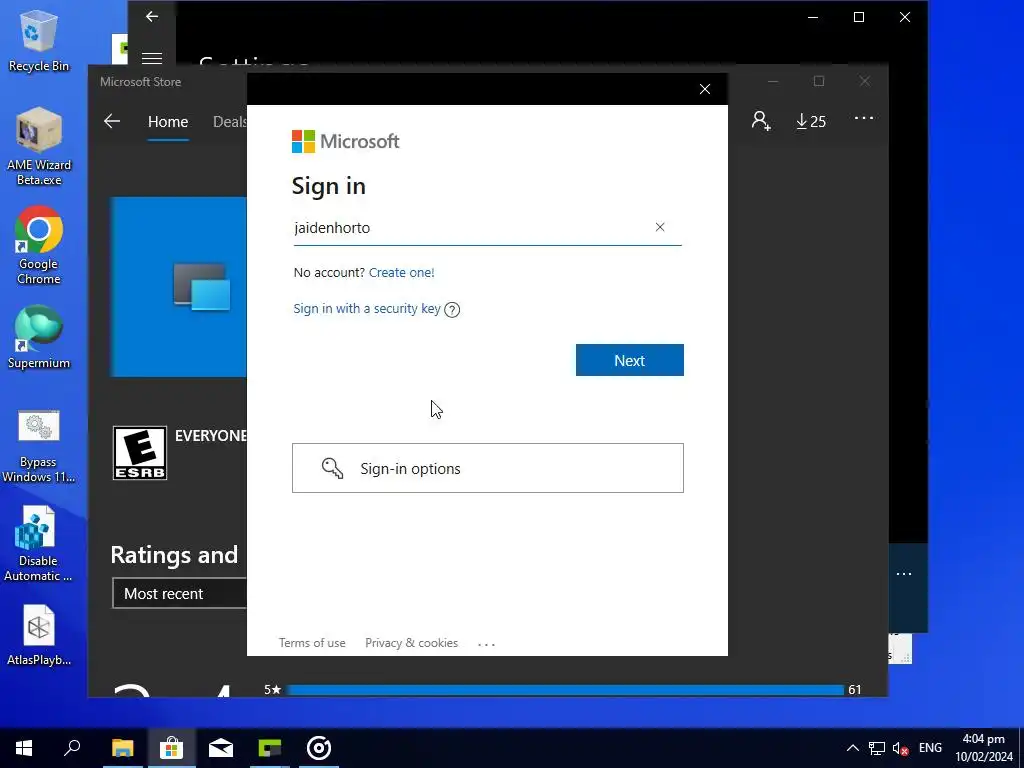
Task: Open the Windows Start menu
Action: click(24, 748)
